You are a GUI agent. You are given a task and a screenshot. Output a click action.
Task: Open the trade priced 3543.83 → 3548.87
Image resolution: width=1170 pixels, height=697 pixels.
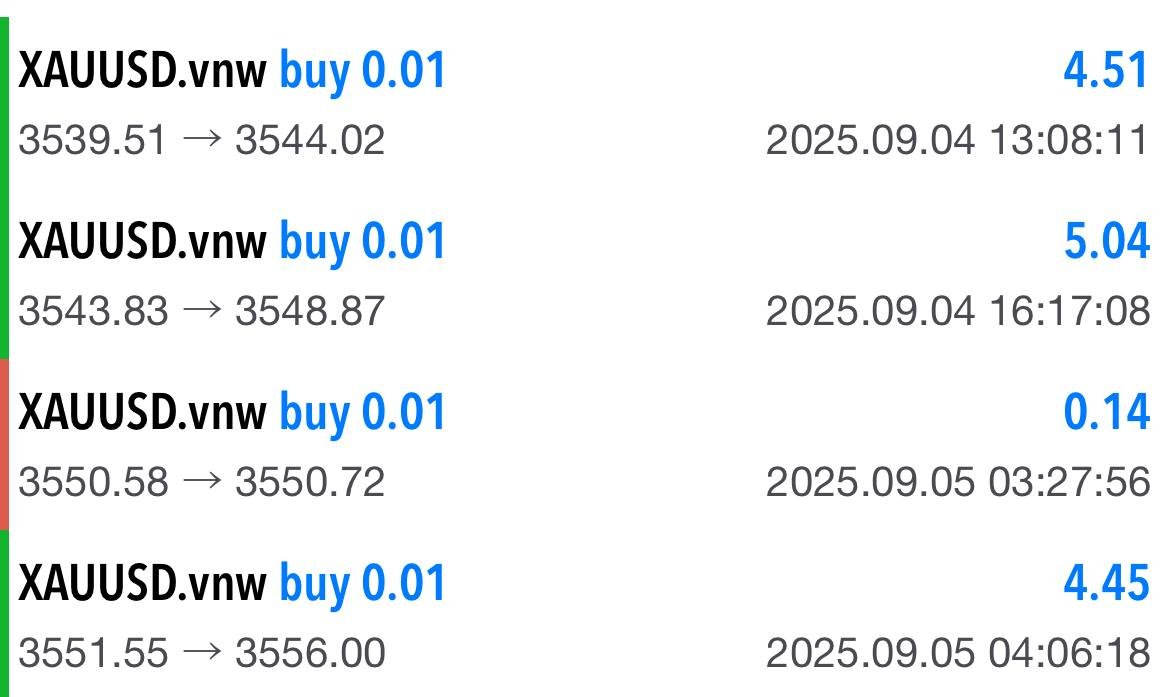click(201, 311)
